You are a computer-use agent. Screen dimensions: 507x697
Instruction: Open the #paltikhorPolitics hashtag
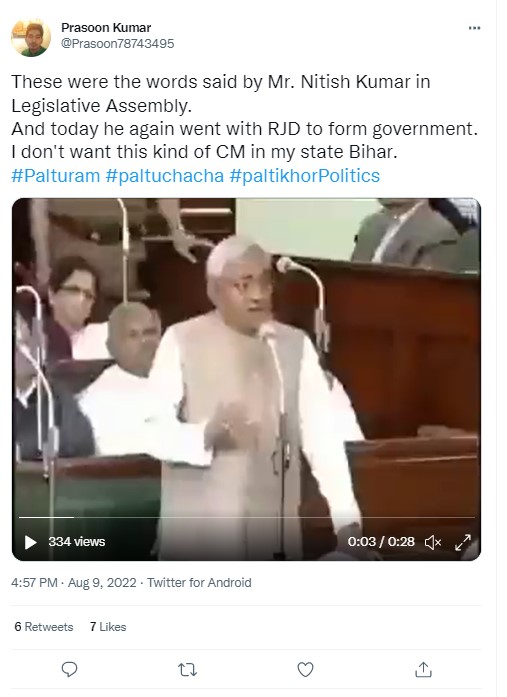point(304,176)
